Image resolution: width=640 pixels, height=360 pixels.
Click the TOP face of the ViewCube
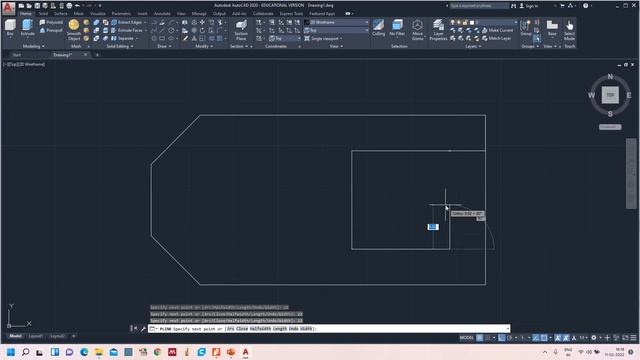[610, 95]
